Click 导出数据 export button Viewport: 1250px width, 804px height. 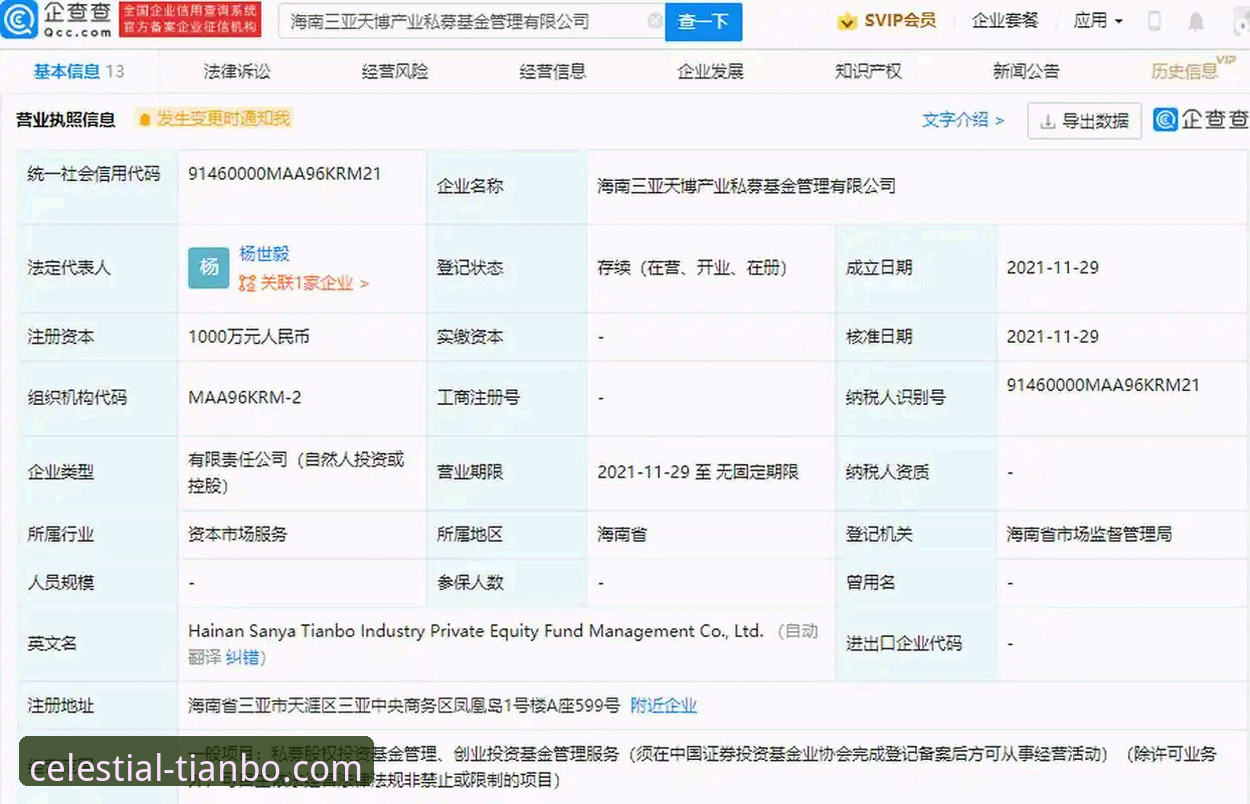tap(1085, 121)
